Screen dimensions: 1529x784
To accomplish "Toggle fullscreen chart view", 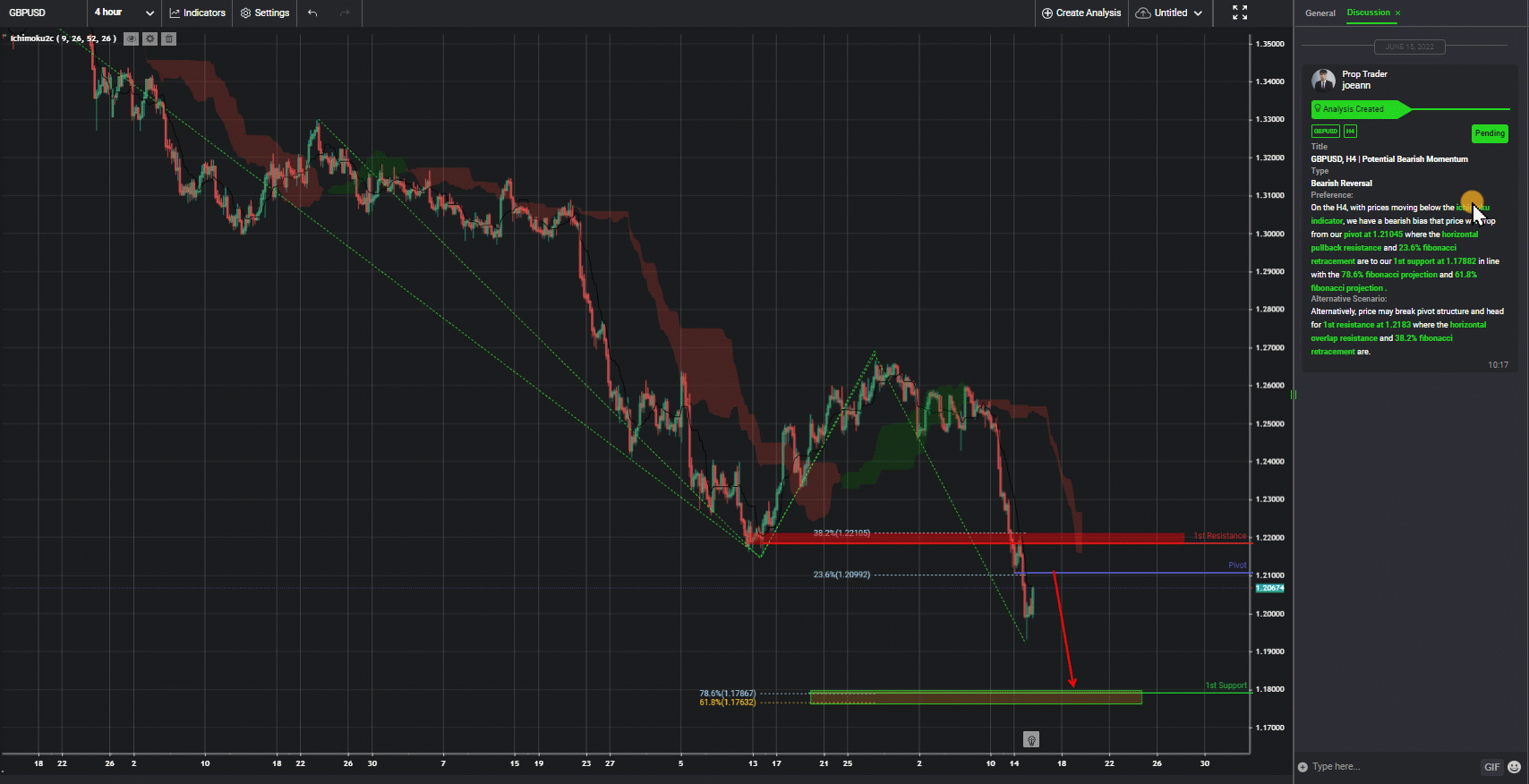I will pos(1240,13).
